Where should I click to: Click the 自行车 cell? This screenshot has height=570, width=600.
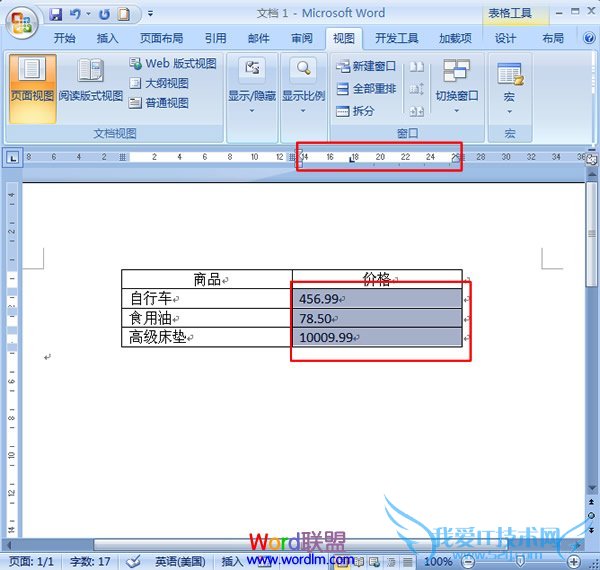pyautogui.click(x=207, y=298)
